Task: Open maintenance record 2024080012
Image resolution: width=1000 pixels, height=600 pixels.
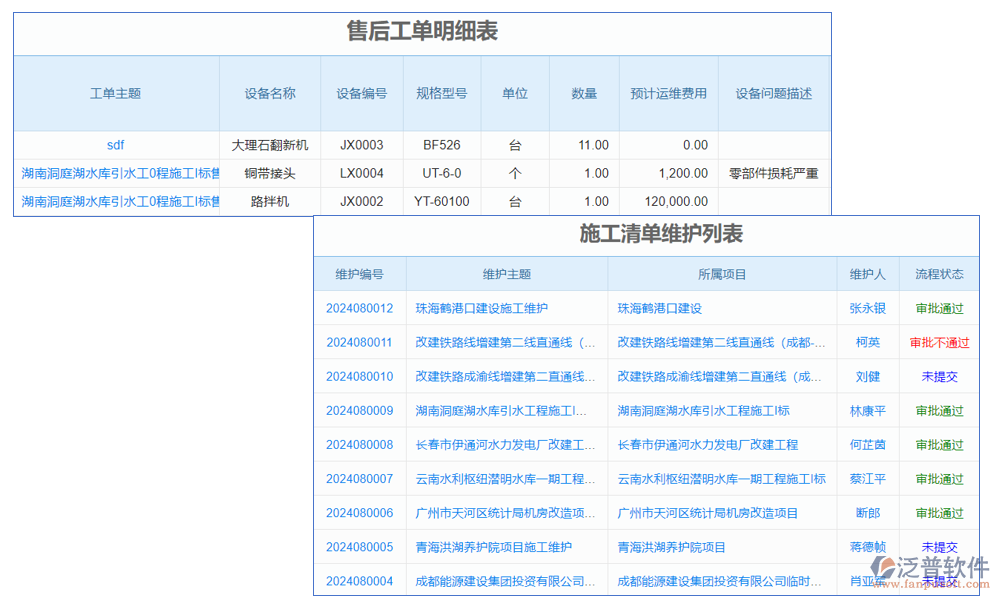Action: point(359,308)
